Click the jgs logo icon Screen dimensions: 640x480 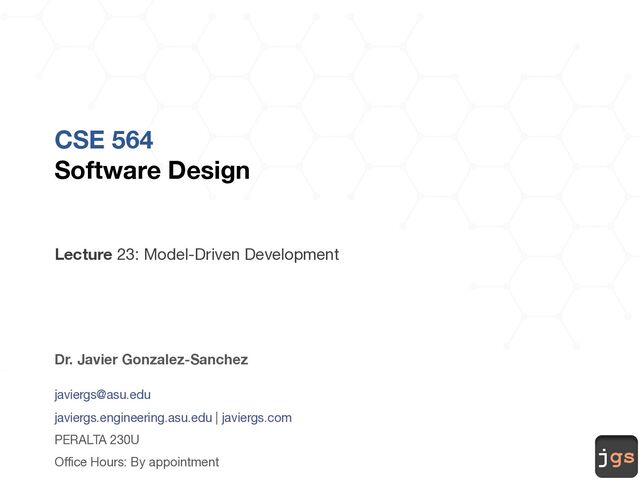tap(616, 456)
